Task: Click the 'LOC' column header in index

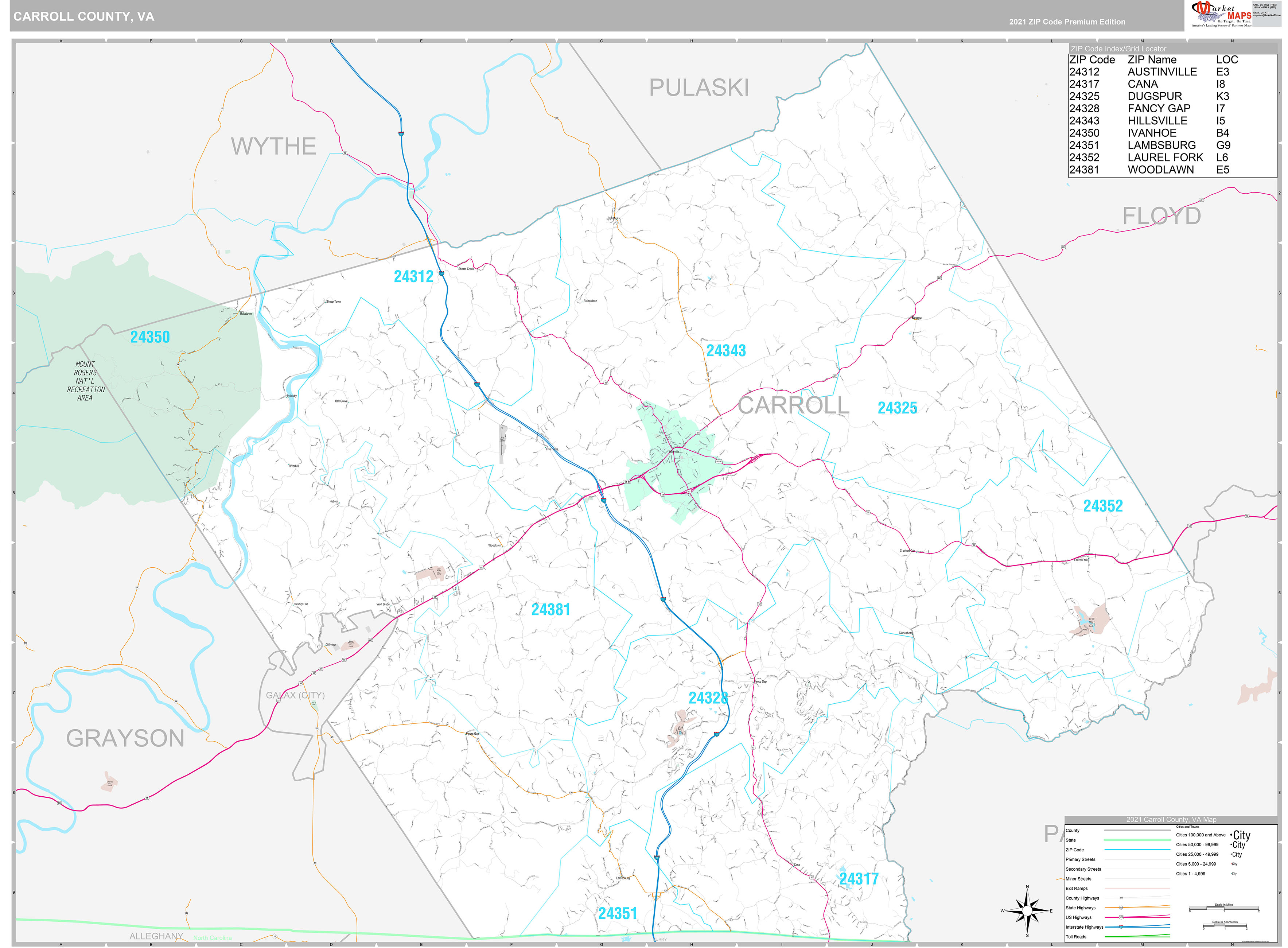Action: (x=1227, y=60)
